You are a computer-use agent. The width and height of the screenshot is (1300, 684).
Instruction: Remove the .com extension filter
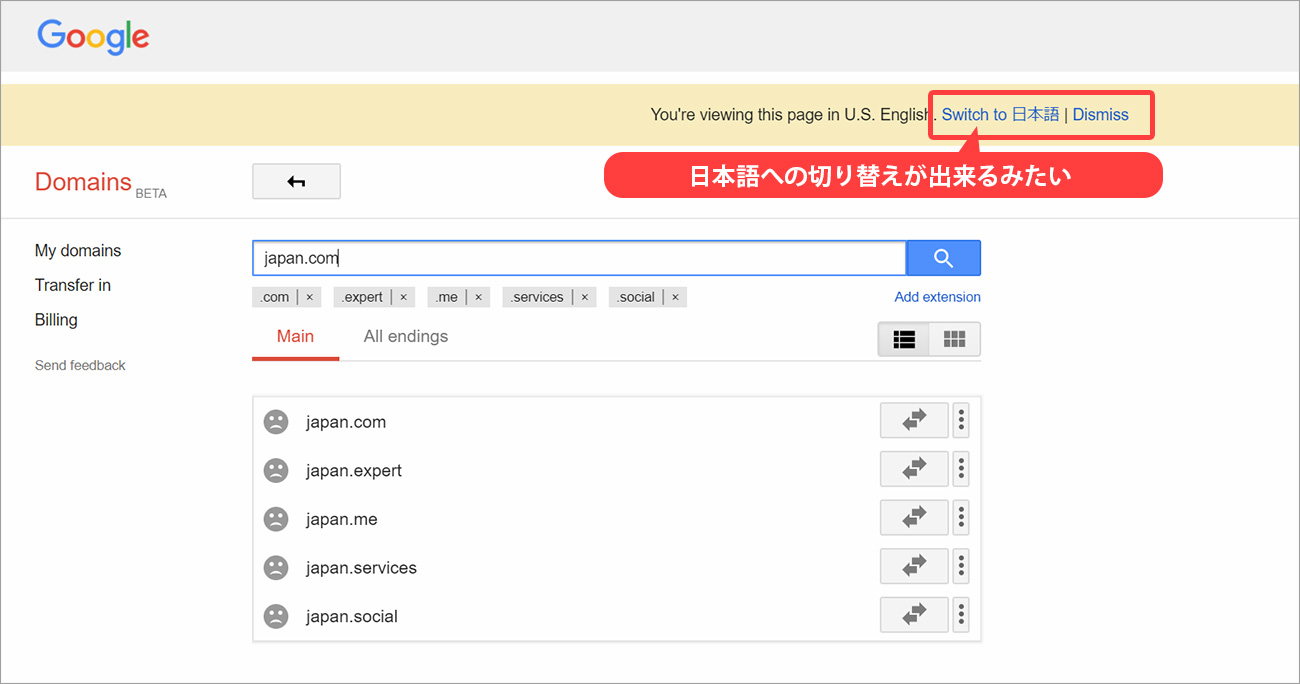pyautogui.click(x=309, y=297)
